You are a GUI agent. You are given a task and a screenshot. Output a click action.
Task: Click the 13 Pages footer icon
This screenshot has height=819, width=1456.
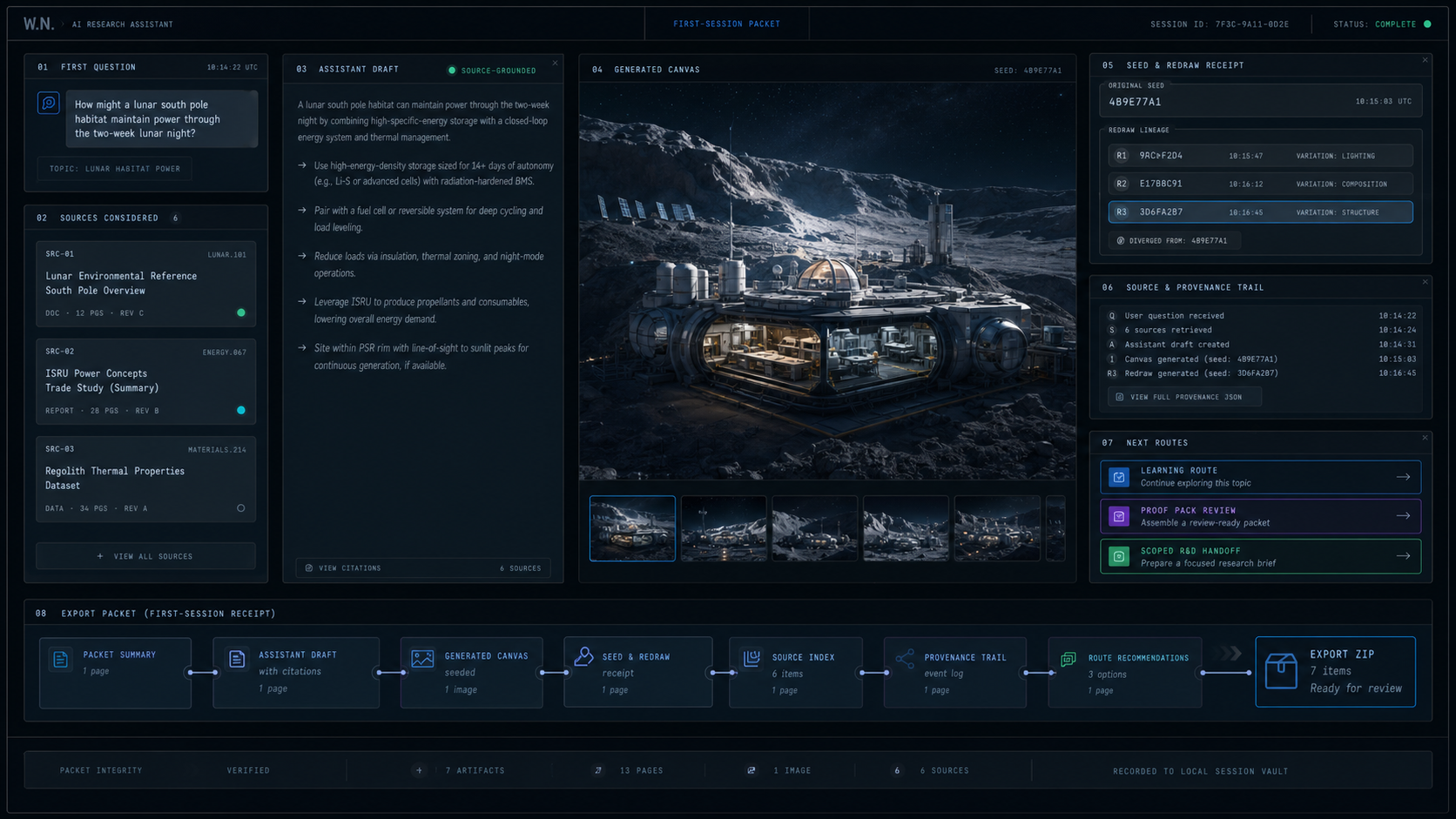click(598, 770)
